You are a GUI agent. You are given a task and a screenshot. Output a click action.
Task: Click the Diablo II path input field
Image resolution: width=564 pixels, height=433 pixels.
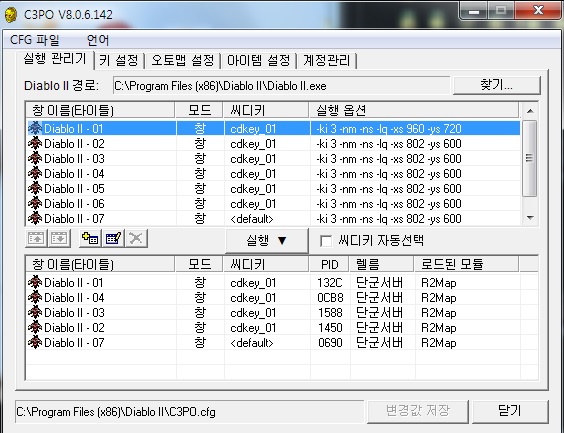(x=281, y=86)
